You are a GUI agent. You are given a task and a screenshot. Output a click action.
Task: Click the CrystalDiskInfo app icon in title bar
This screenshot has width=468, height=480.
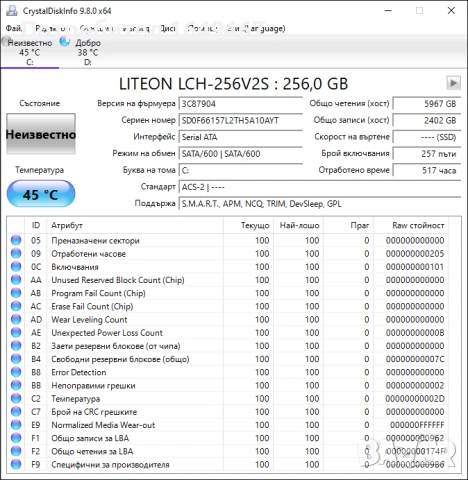point(12,11)
